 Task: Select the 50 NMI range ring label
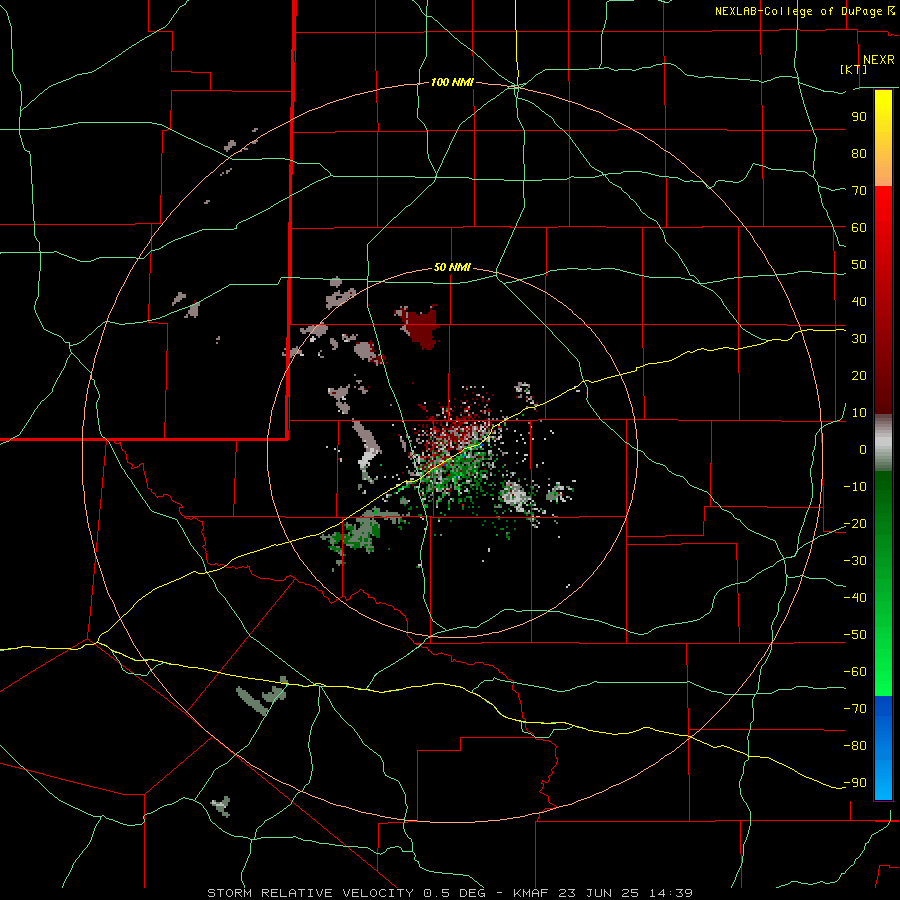452,267
